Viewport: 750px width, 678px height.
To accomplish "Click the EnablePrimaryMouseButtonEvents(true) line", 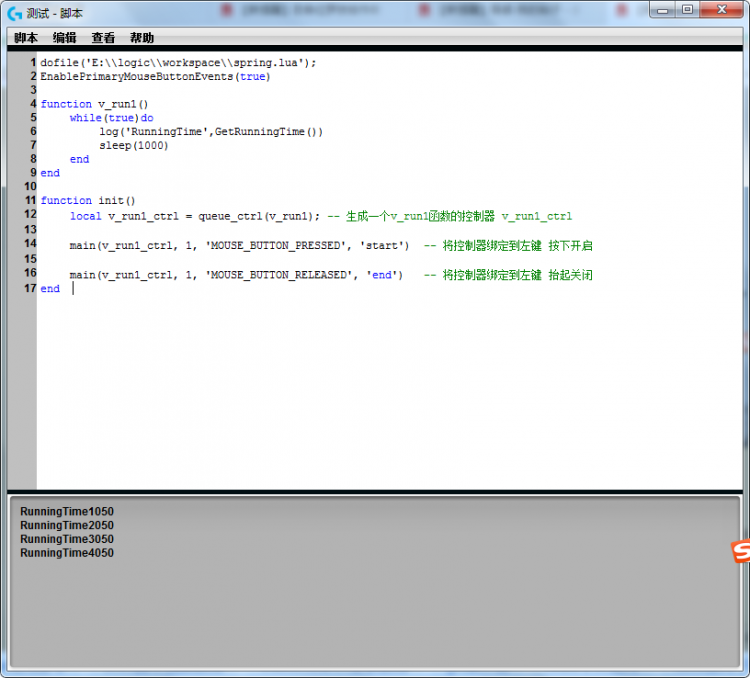I will pos(155,76).
